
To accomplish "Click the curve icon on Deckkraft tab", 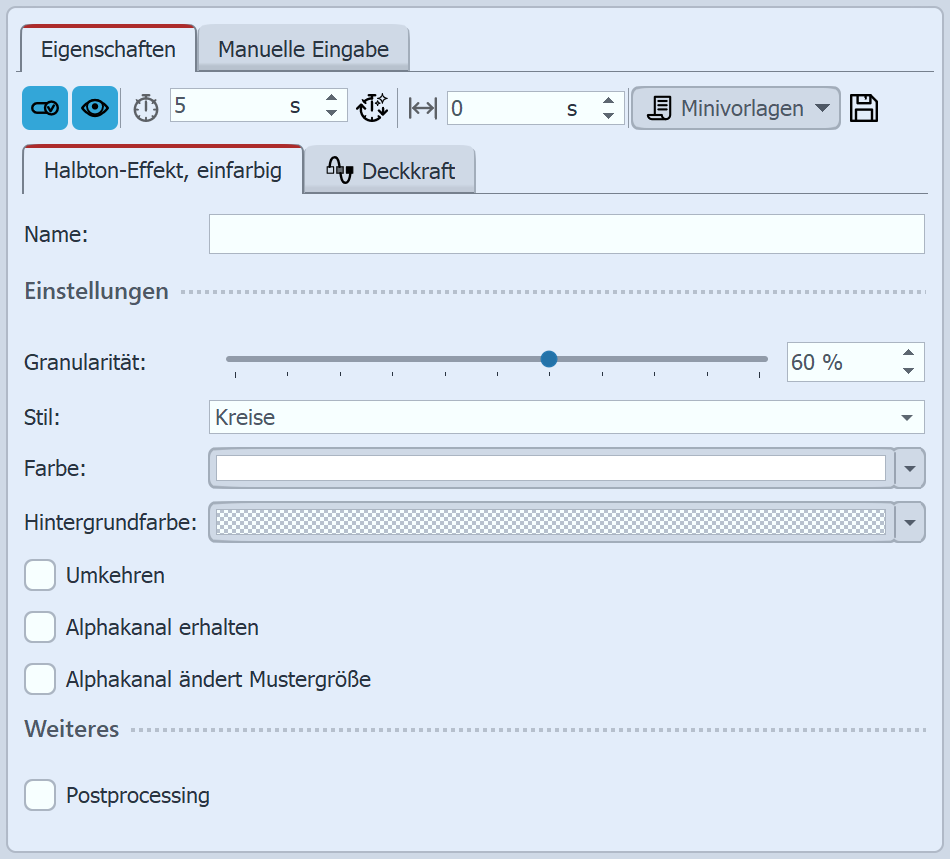I will 340,171.
